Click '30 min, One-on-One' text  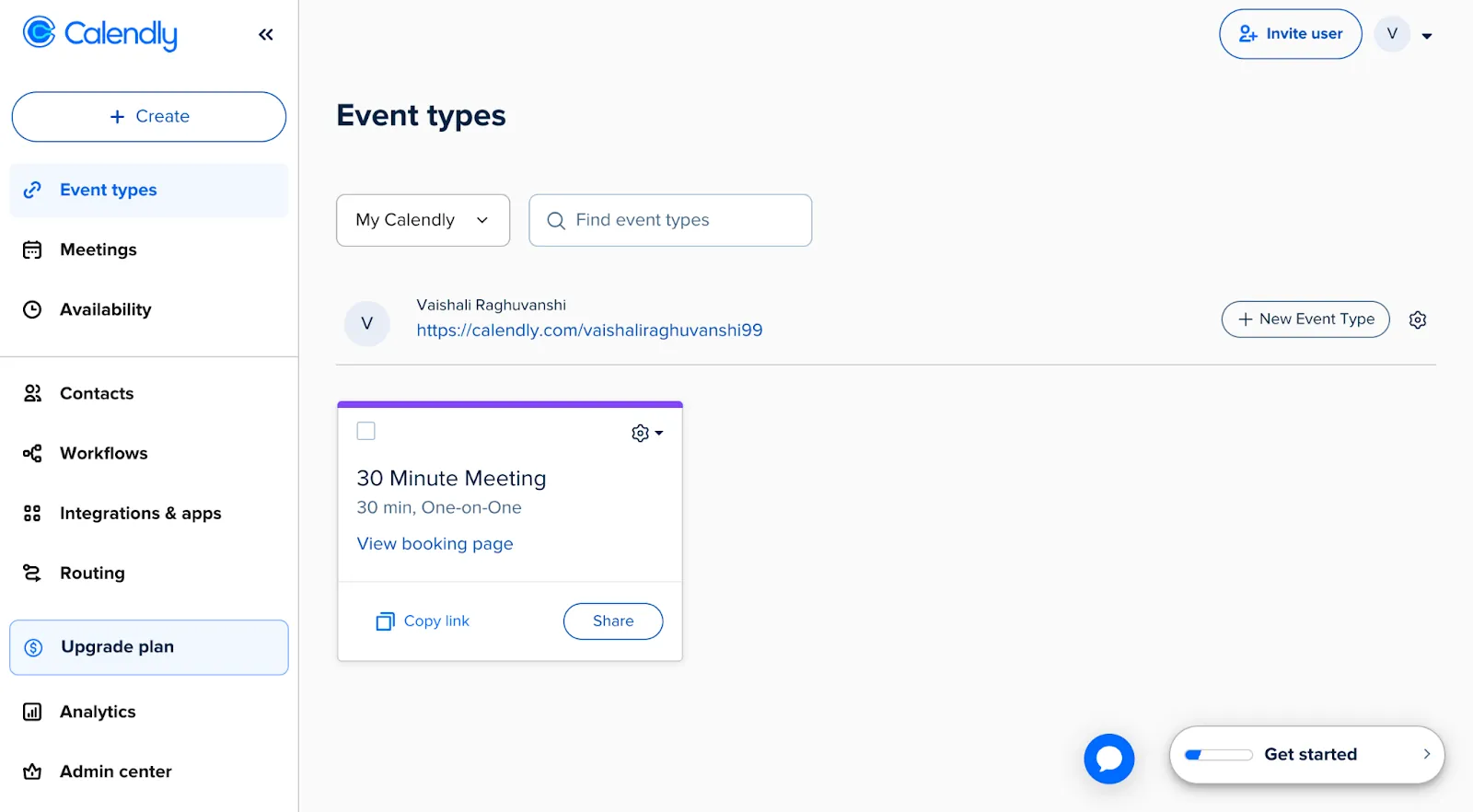click(x=439, y=508)
